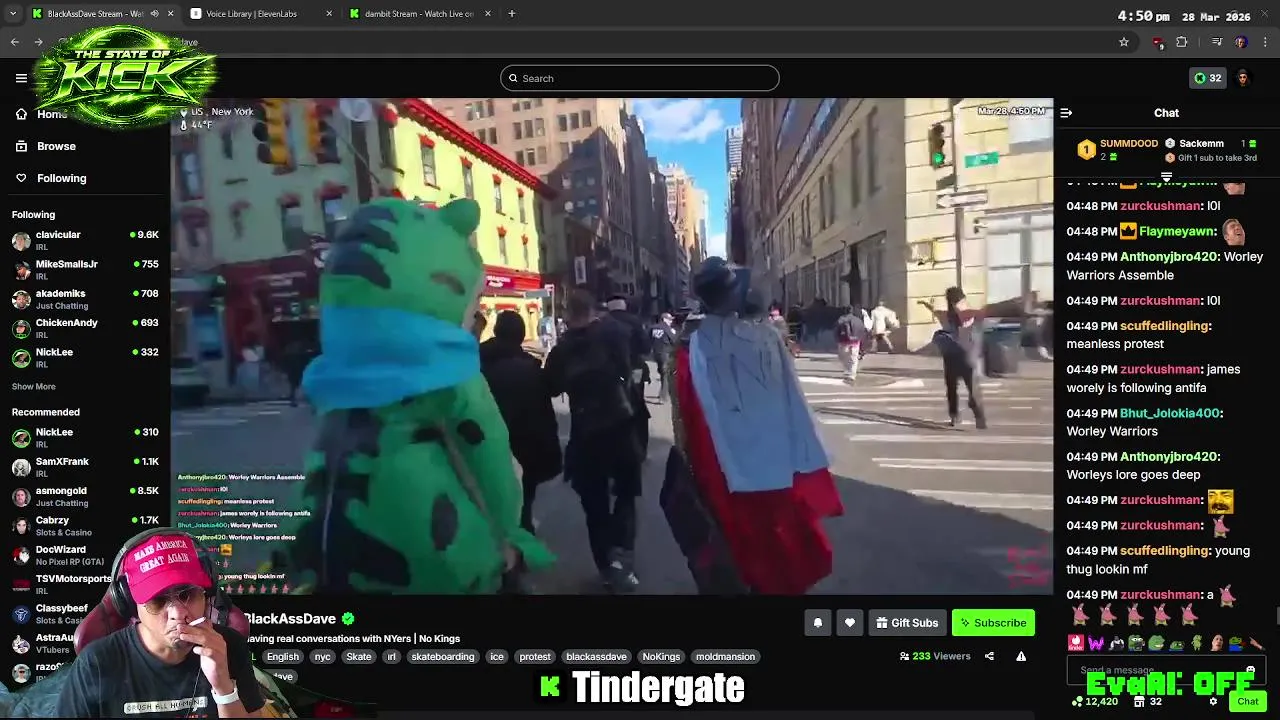The height and width of the screenshot is (720, 1280).
Task: Open Cabrzy recommended channel
Action: pos(85,526)
